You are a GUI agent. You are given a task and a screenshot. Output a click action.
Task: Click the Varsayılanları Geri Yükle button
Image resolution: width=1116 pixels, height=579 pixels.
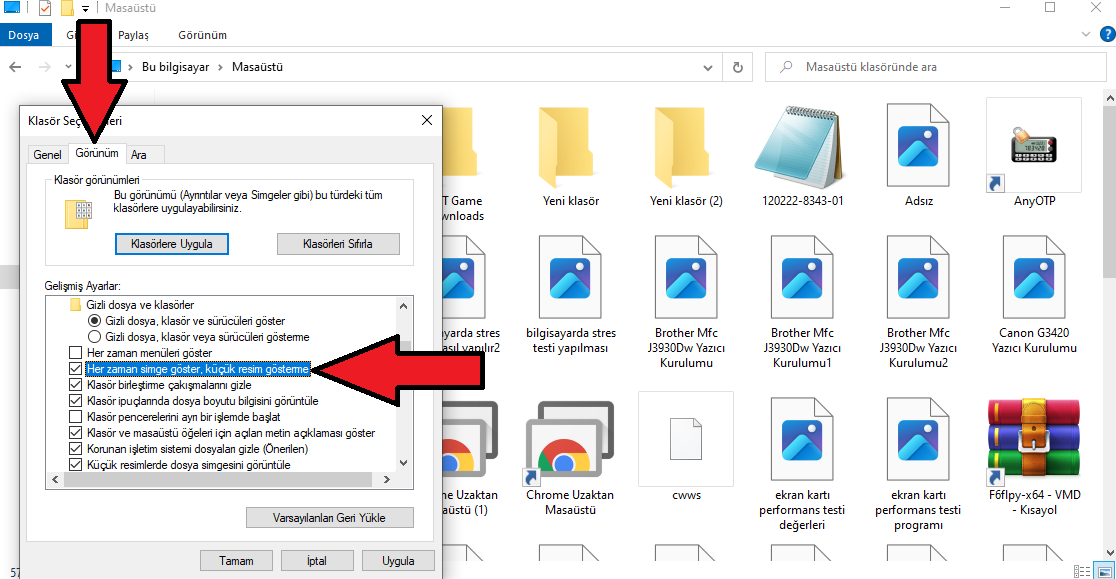point(329,517)
